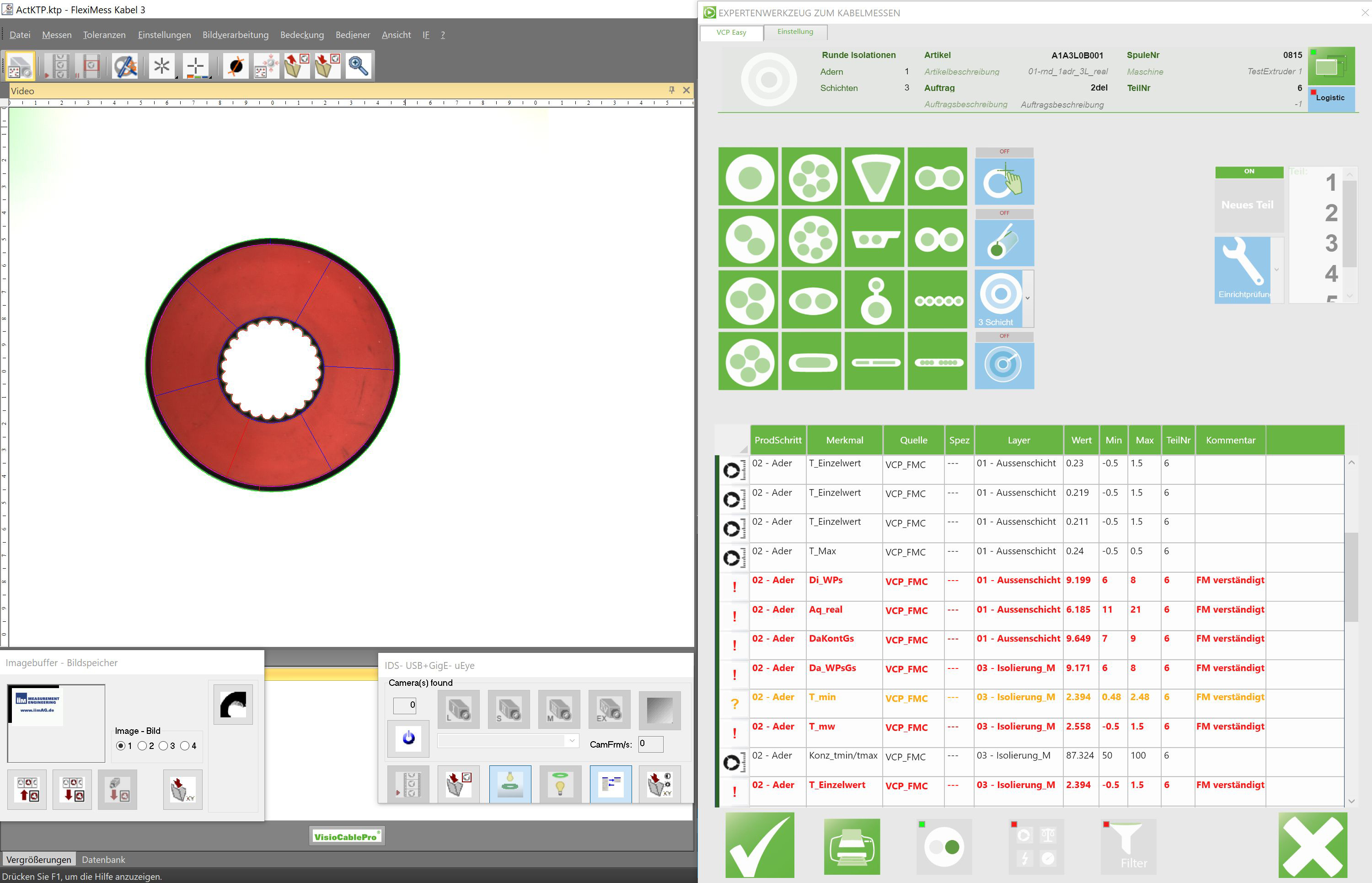The height and width of the screenshot is (883, 1372).
Task: Click the light bulb illumination icon
Action: pyautogui.click(x=560, y=784)
